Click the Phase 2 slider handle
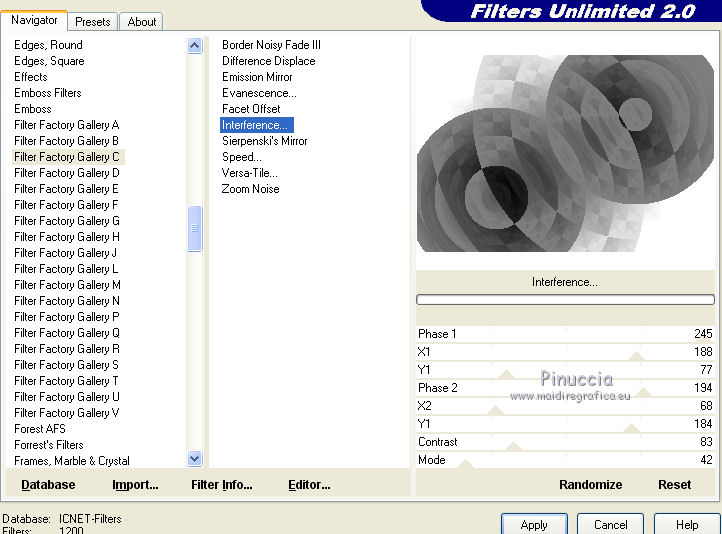Screen dimensions: 722x534 (x=643, y=392)
